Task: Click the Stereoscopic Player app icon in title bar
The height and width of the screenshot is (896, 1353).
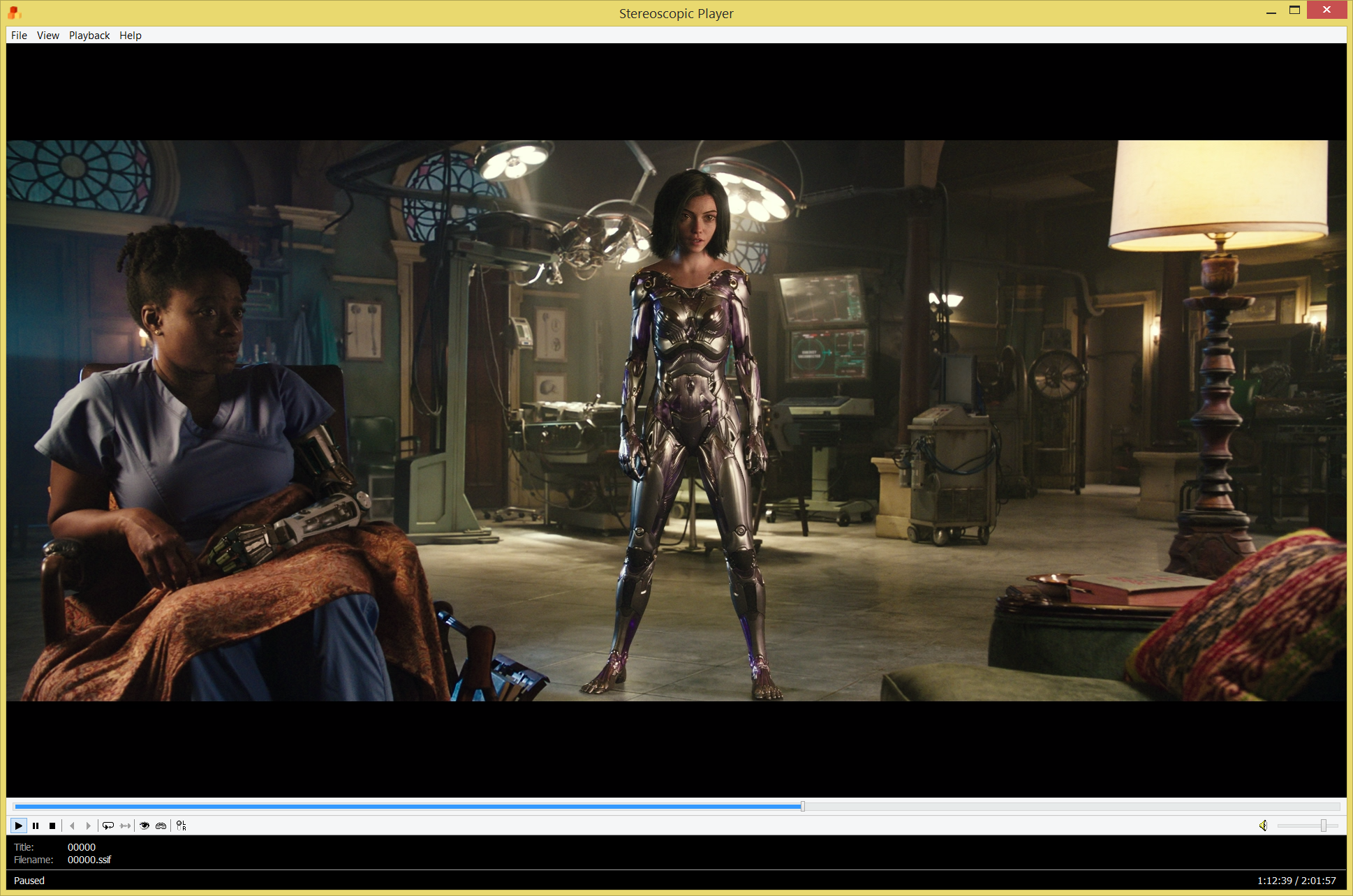Action: tap(15, 13)
